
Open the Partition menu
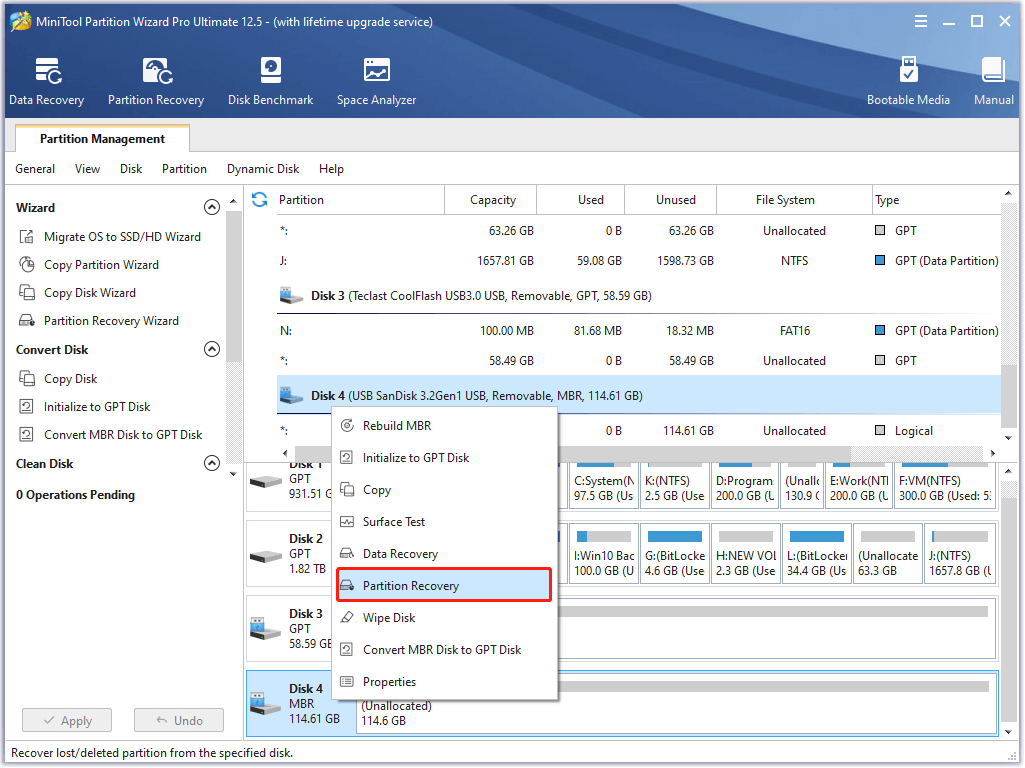[184, 169]
